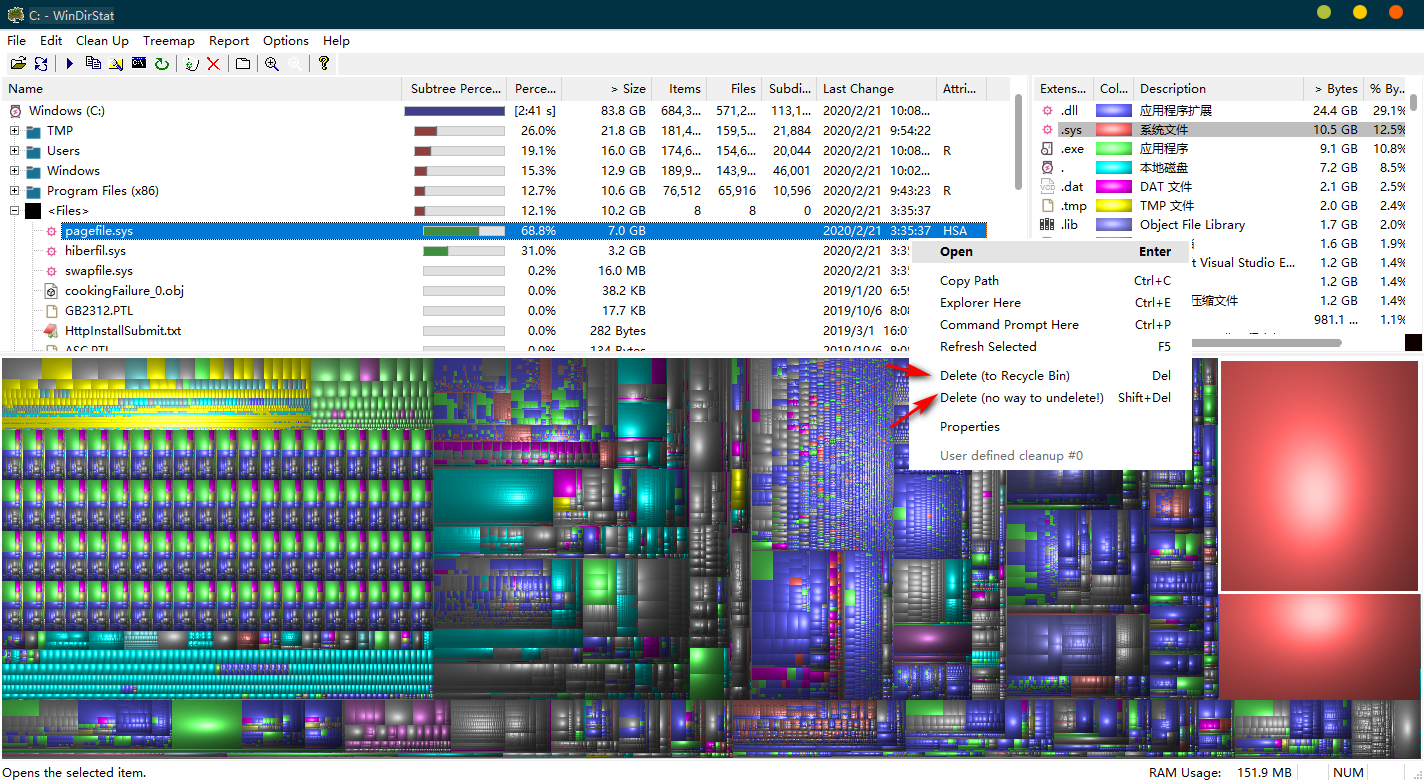Click the Windows (C:) drive icon

point(15,111)
